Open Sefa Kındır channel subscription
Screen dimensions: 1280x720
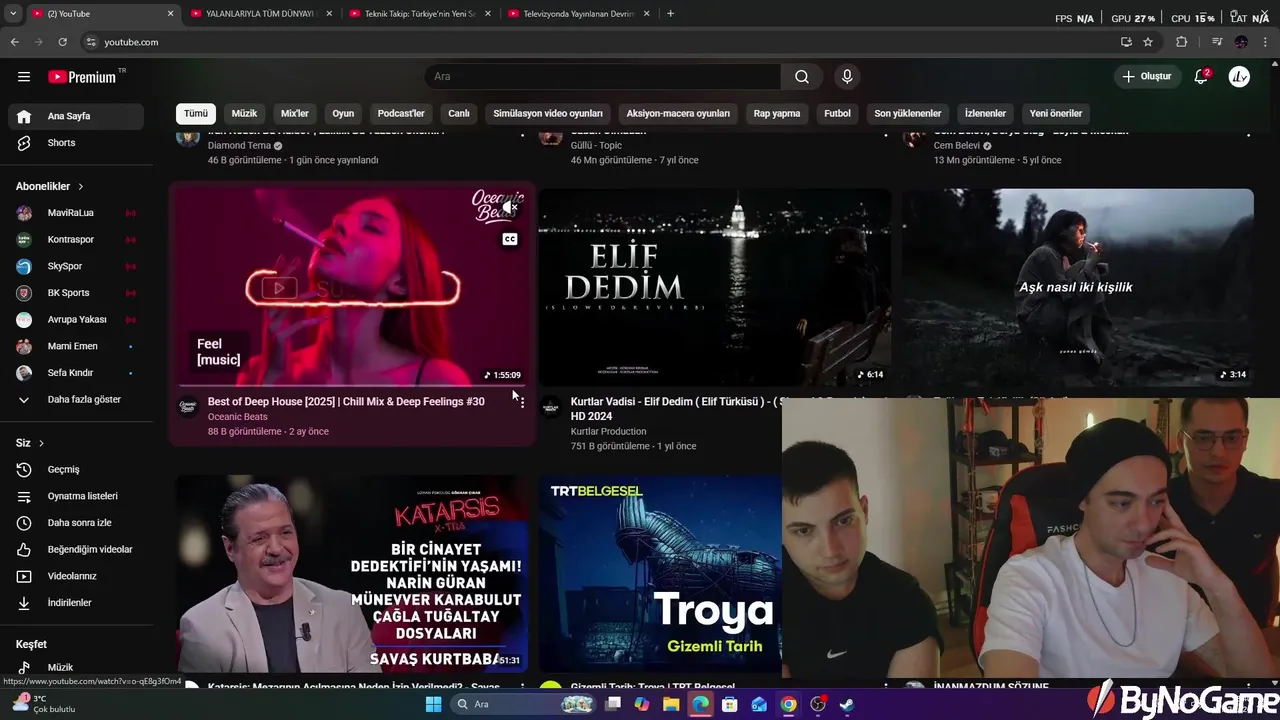pos(76,373)
